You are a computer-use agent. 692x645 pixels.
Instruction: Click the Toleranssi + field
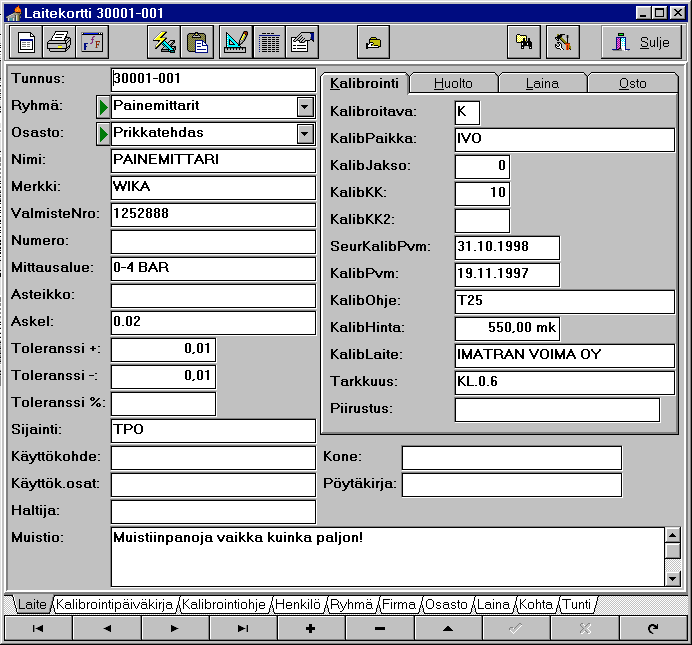(163, 349)
